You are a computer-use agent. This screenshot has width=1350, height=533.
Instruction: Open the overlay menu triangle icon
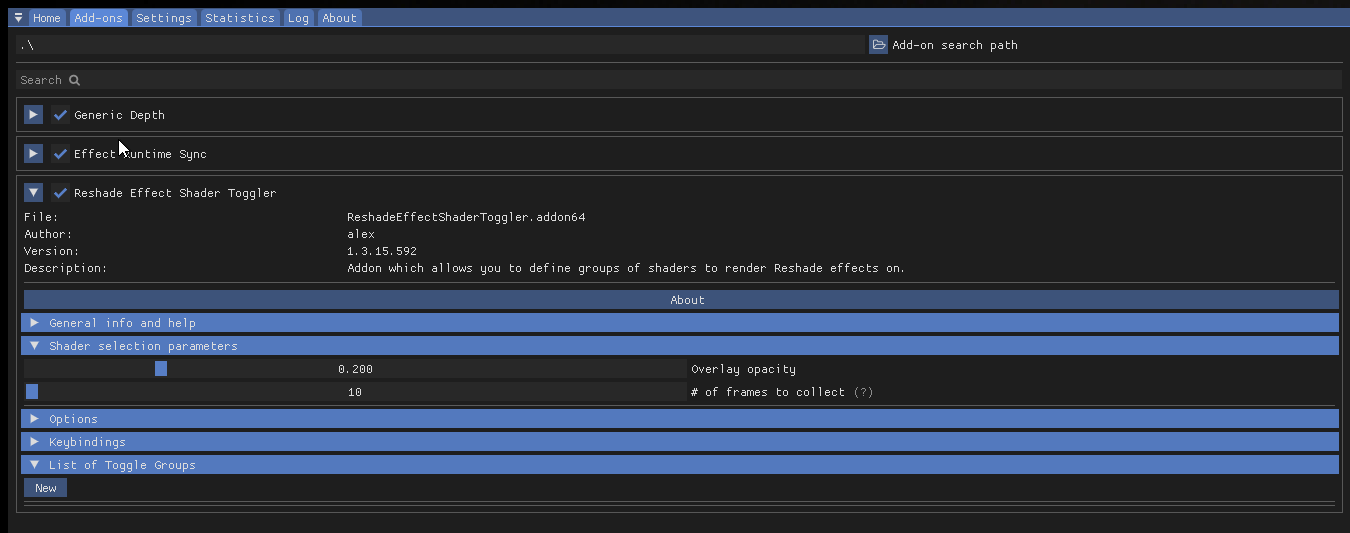point(18,18)
